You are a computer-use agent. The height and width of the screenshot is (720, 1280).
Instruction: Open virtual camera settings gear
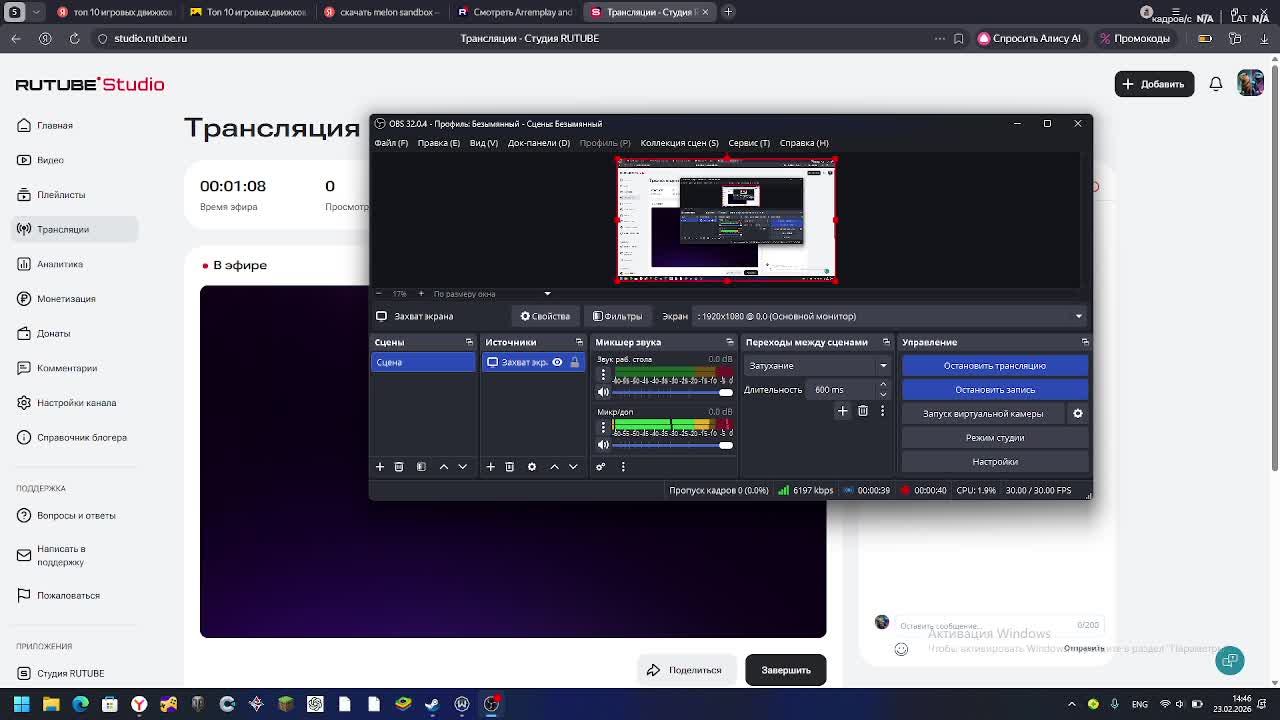[x=1078, y=414]
